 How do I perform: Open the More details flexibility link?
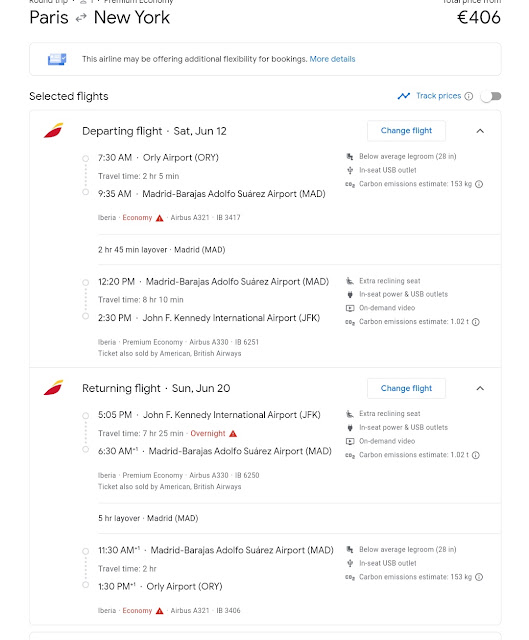[332, 59]
